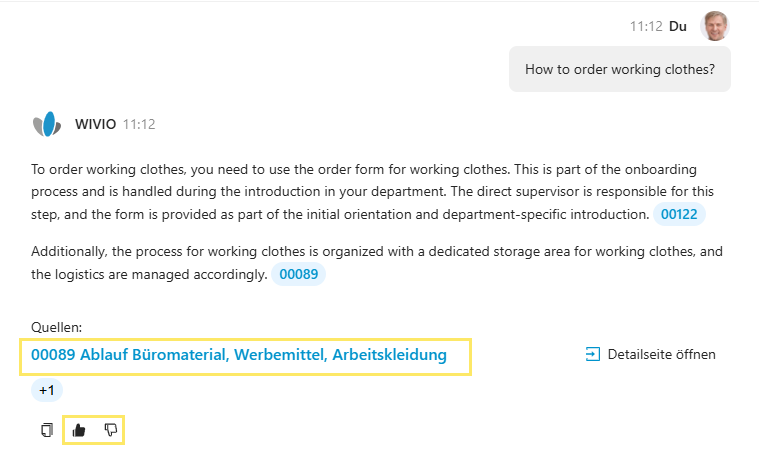Expand the +1 additional sources badge

46,390
